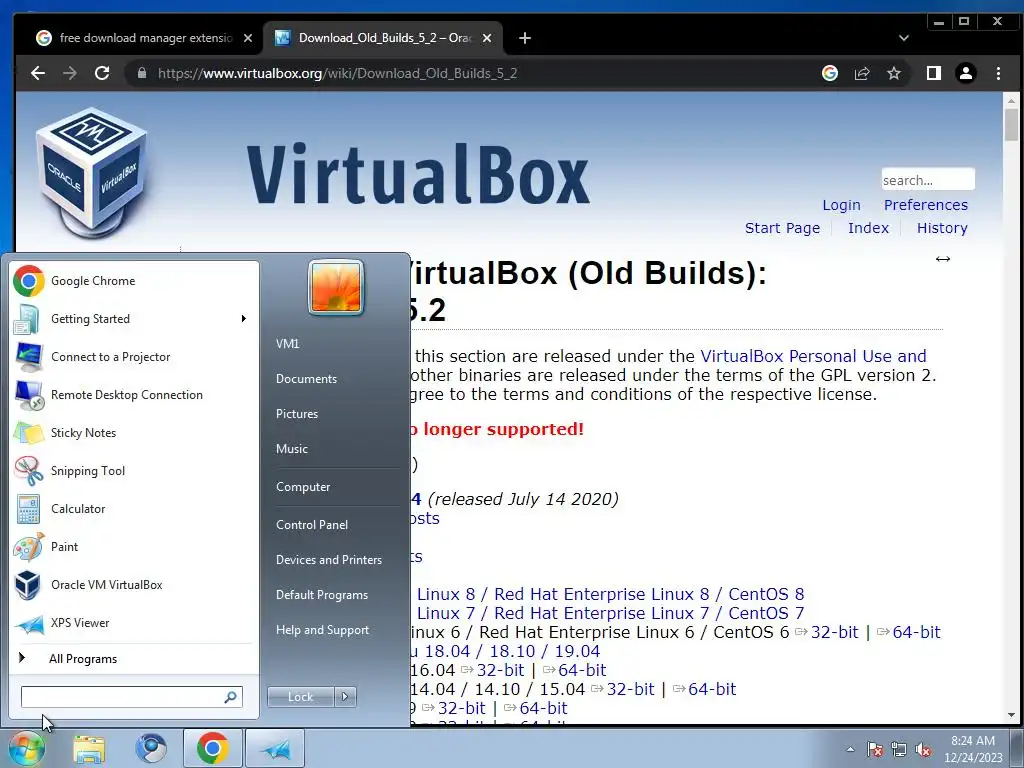Reload the VirtualBox page
The width and height of the screenshot is (1024, 768).
tap(102, 73)
